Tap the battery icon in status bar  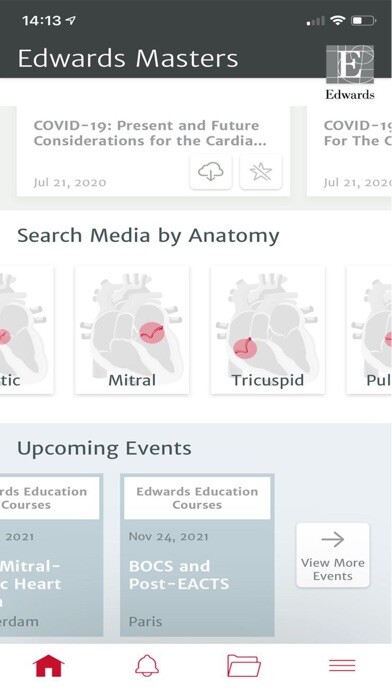364,20
